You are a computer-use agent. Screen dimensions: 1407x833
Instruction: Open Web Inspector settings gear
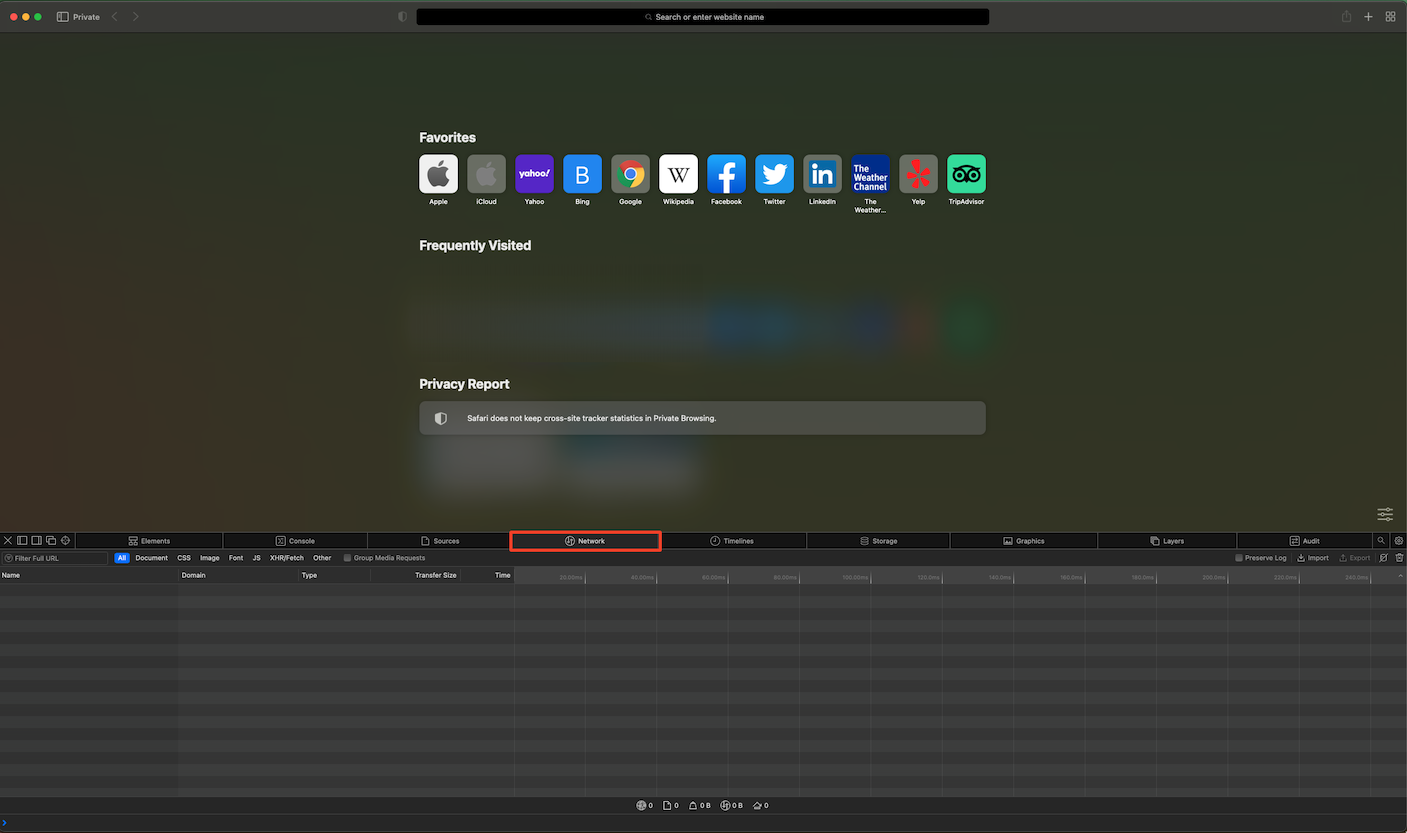tap(1399, 541)
